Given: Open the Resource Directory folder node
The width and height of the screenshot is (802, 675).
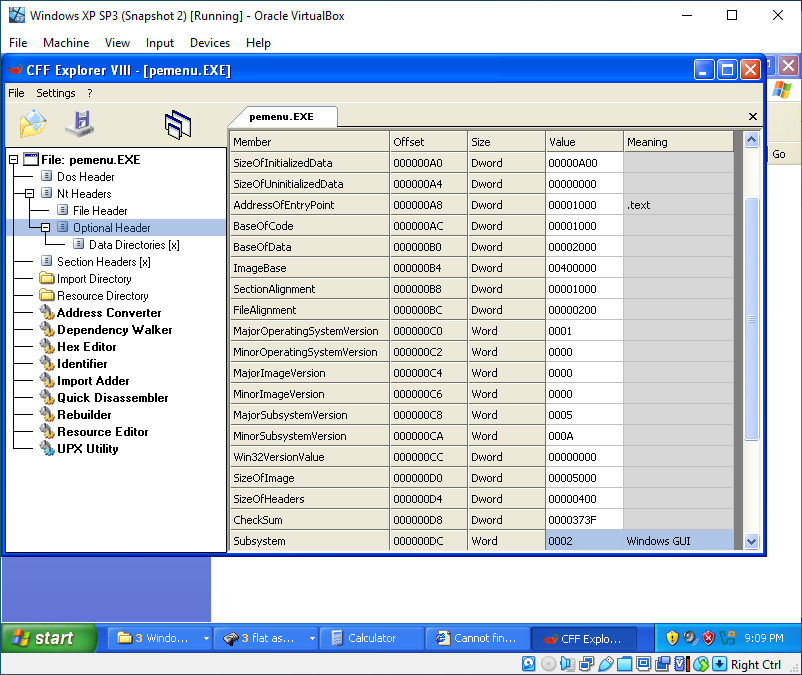Looking at the screenshot, I should click(x=102, y=296).
